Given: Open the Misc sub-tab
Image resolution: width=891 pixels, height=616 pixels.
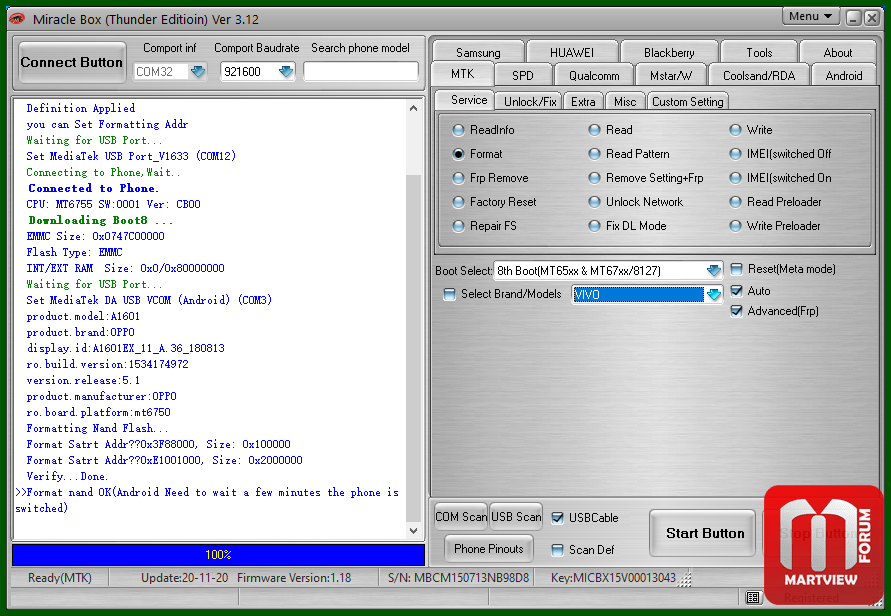Looking at the screenshot, I should click(x=624, y=102).
